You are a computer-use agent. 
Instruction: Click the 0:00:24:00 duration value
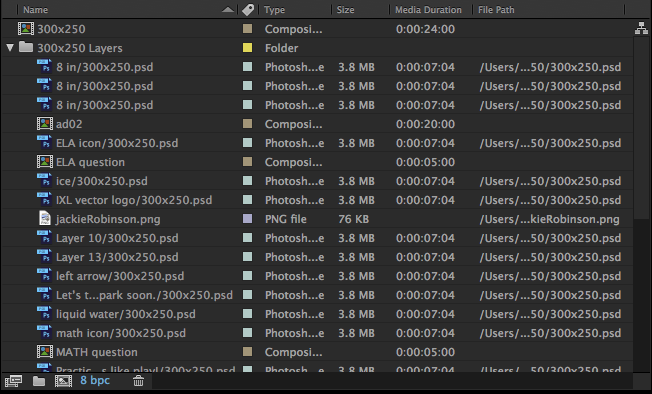click(425, 29)
